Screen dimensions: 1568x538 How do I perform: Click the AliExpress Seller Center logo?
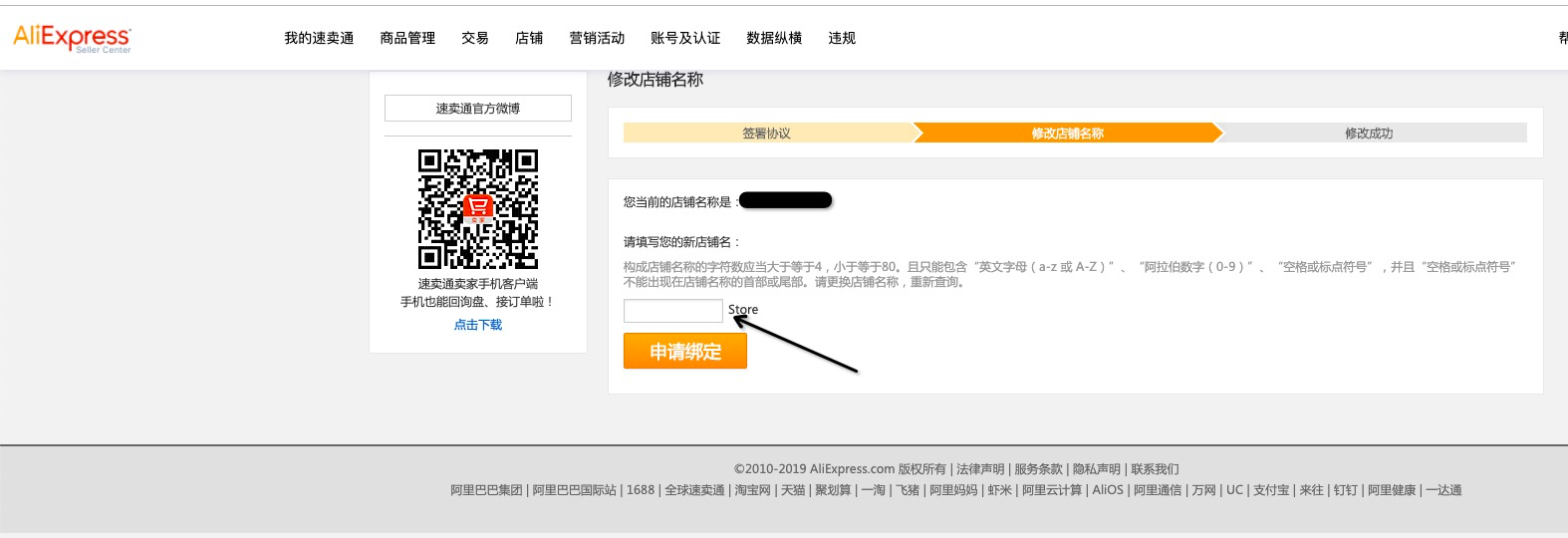(72, 38)
